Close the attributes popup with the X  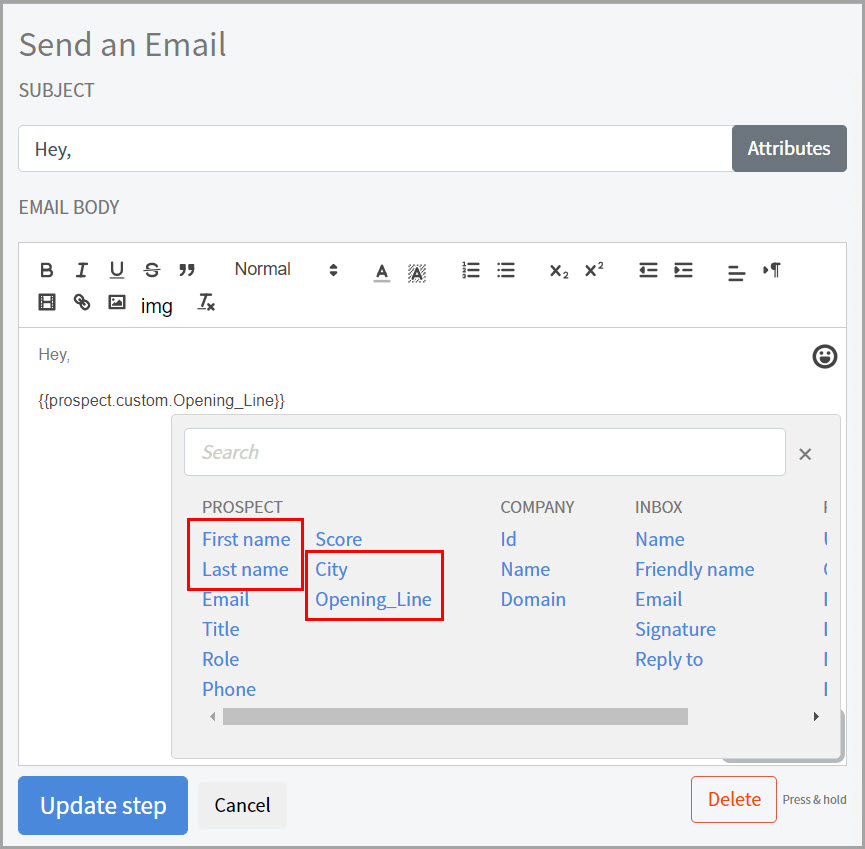tap(805, 455)
